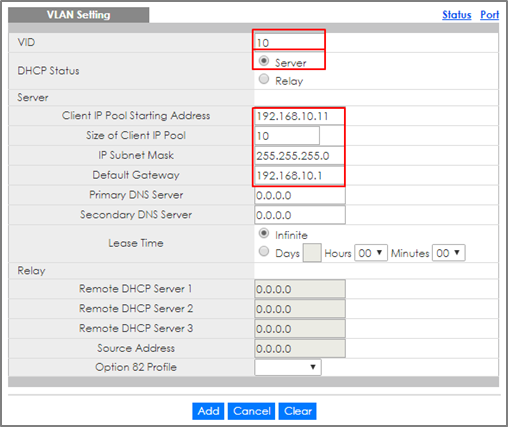Click the Add button
This screenshot has width=508, height=427.
click(x=208, y=411)
